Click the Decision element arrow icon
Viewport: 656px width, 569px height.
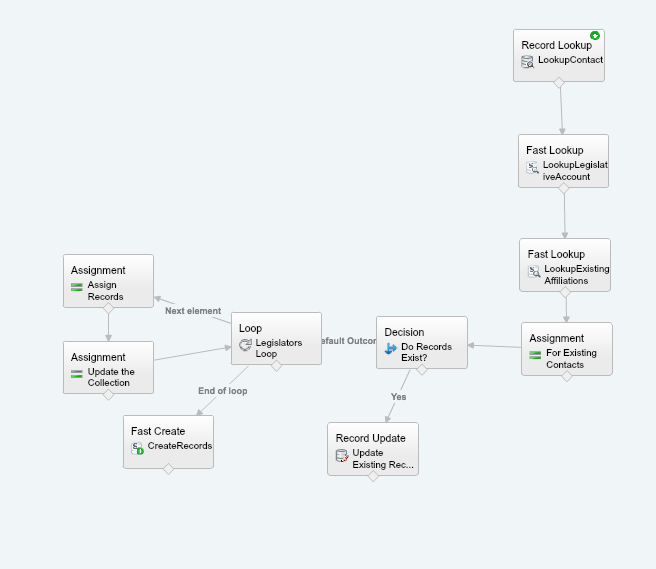pyautogui.click(x=391, y=349)
